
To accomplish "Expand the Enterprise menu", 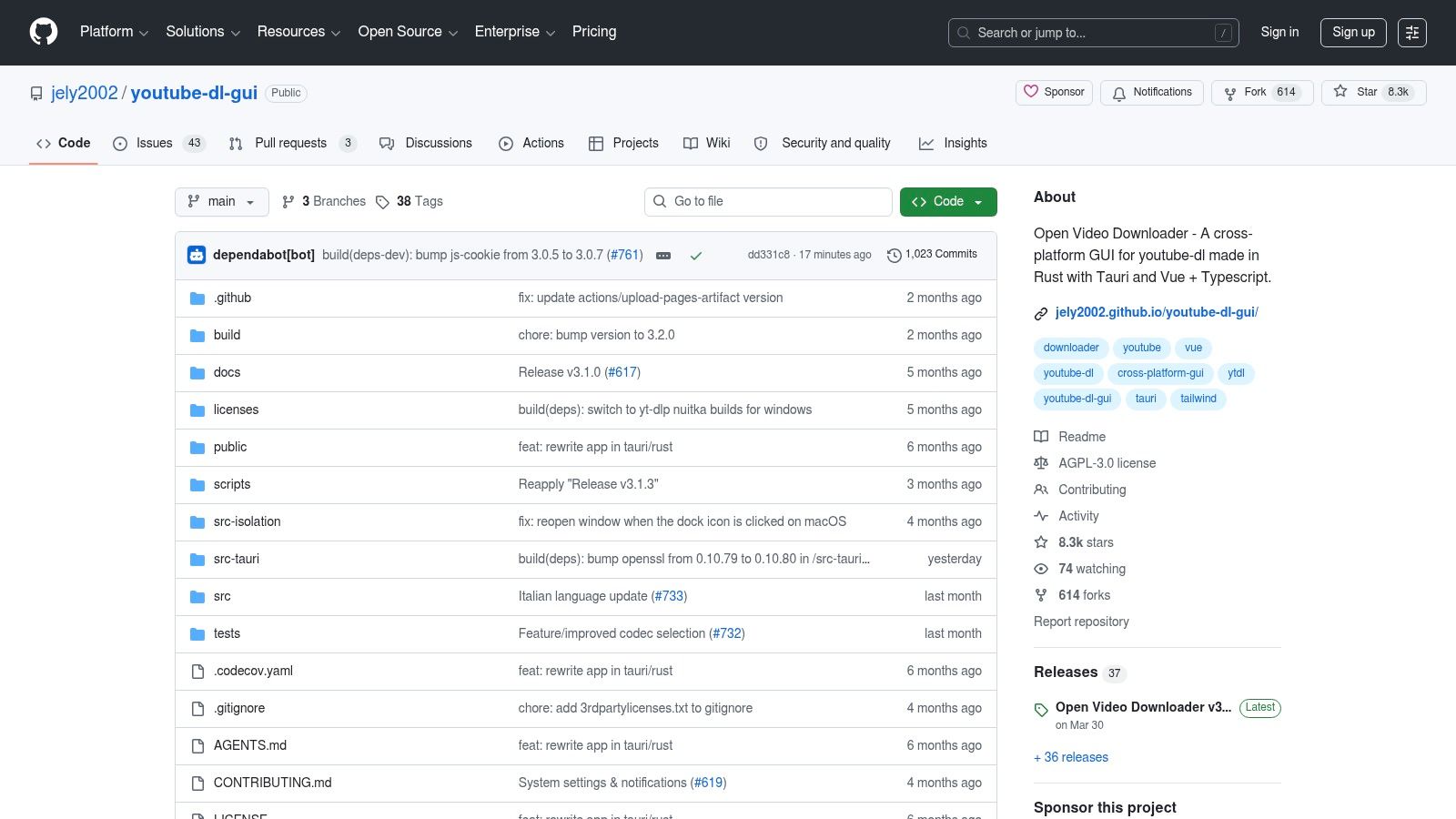I will pos(515,32).
